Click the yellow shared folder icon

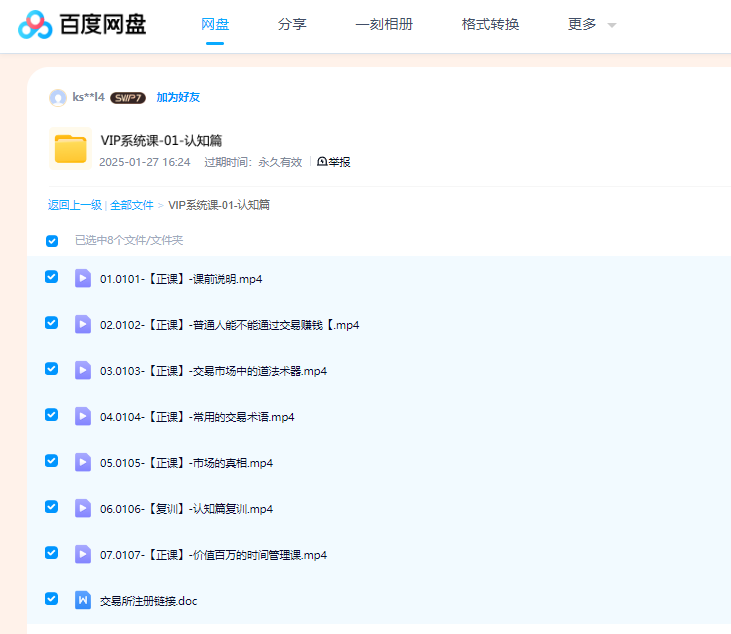pos(70,149)
